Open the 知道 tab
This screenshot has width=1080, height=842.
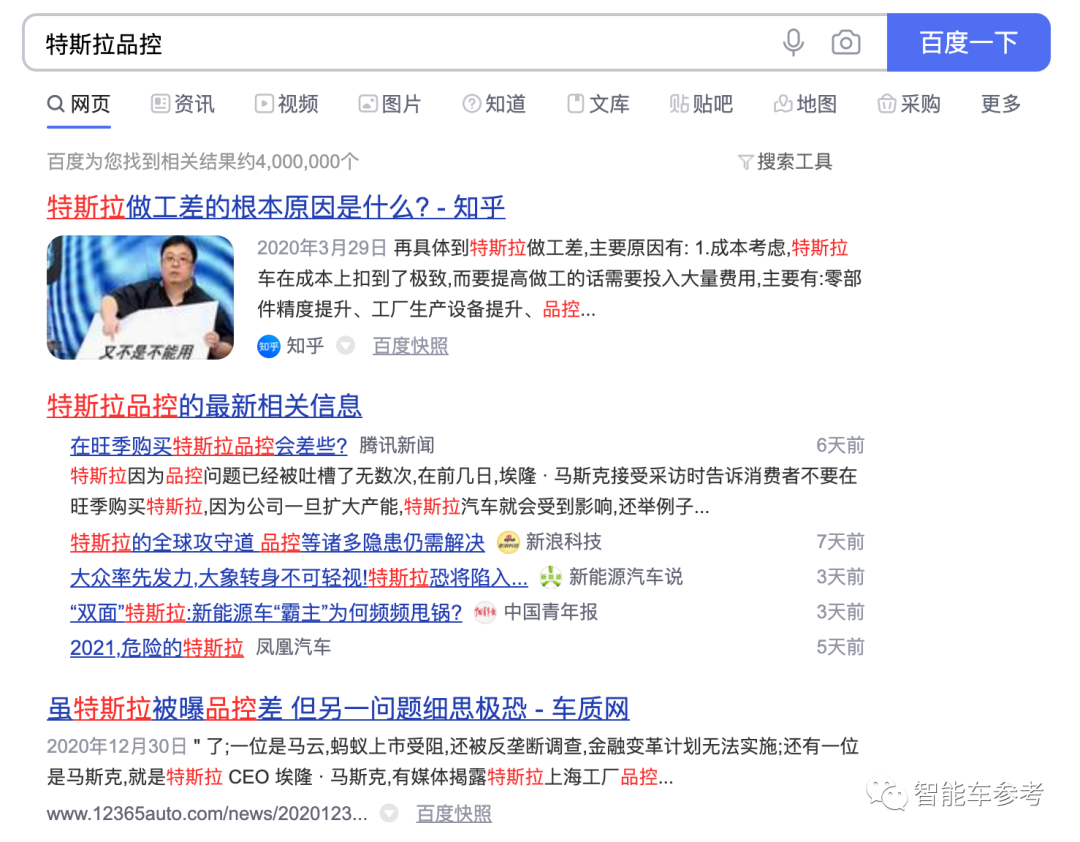[494, 104]
